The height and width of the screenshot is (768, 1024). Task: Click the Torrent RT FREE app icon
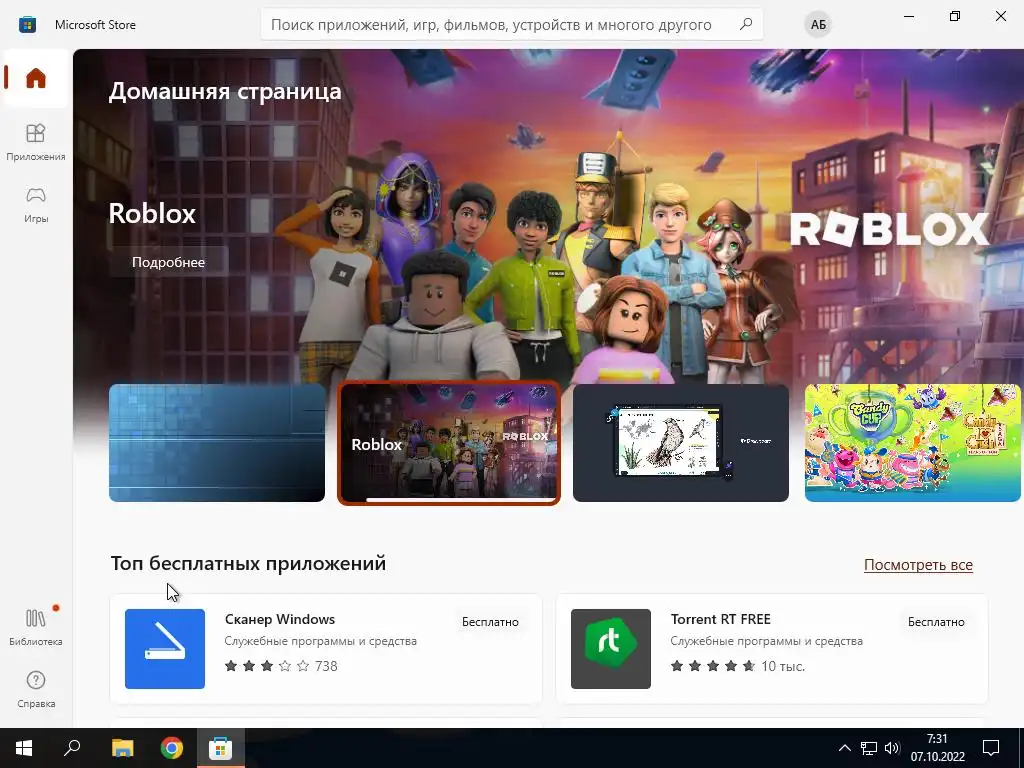coord(611,648)
